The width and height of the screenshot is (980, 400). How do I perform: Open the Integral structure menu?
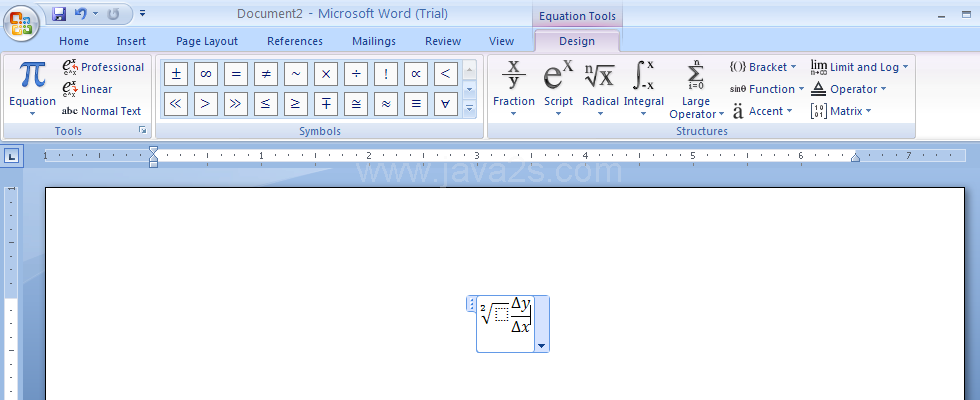coord(644,88)
